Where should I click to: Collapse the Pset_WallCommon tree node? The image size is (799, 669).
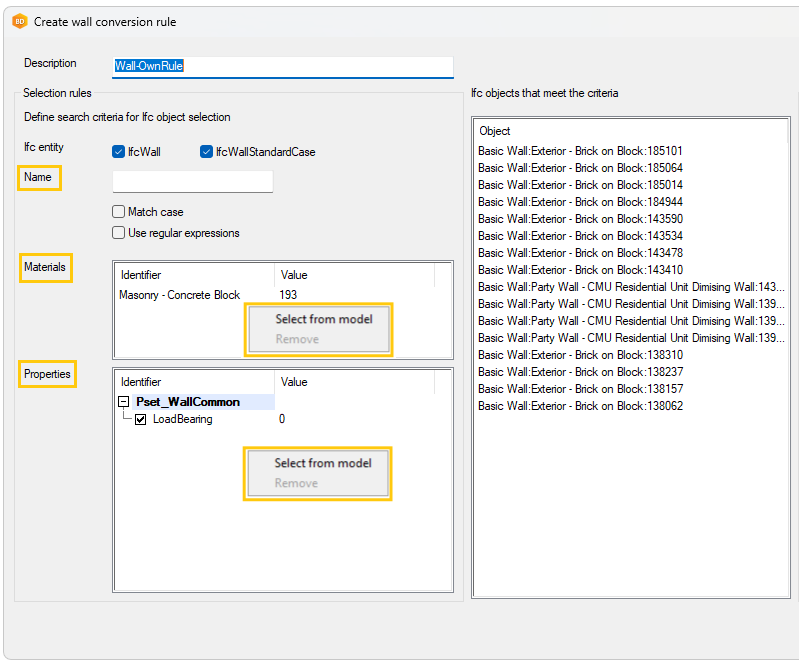click(123, 402)
